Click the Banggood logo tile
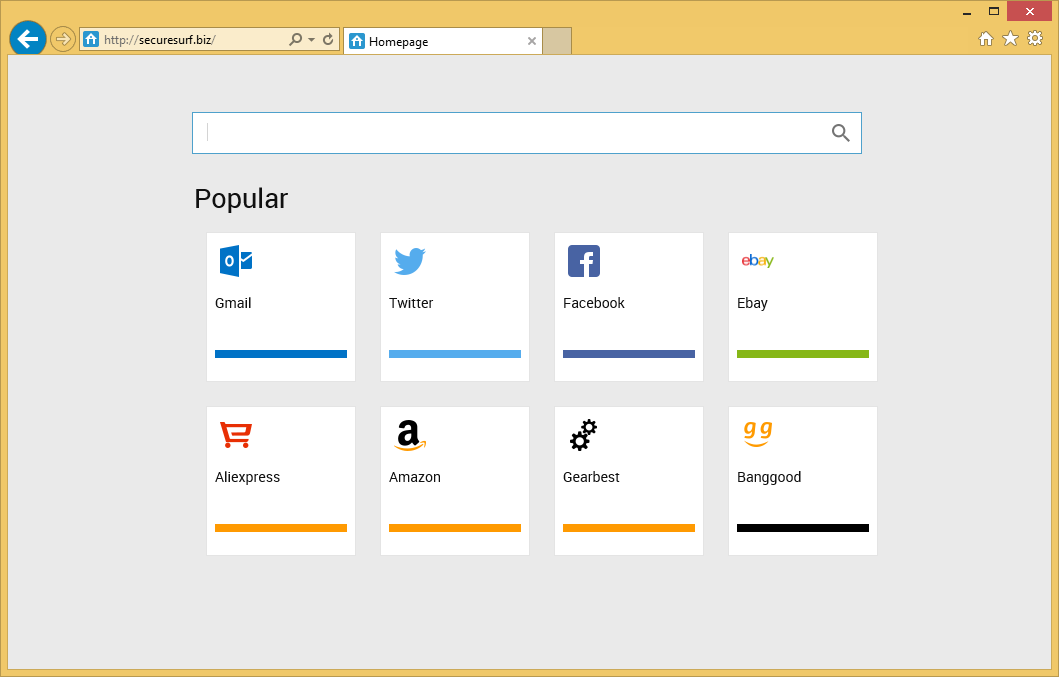The height and width of the screenshot is (677, 1059). [x=757, y=435]
